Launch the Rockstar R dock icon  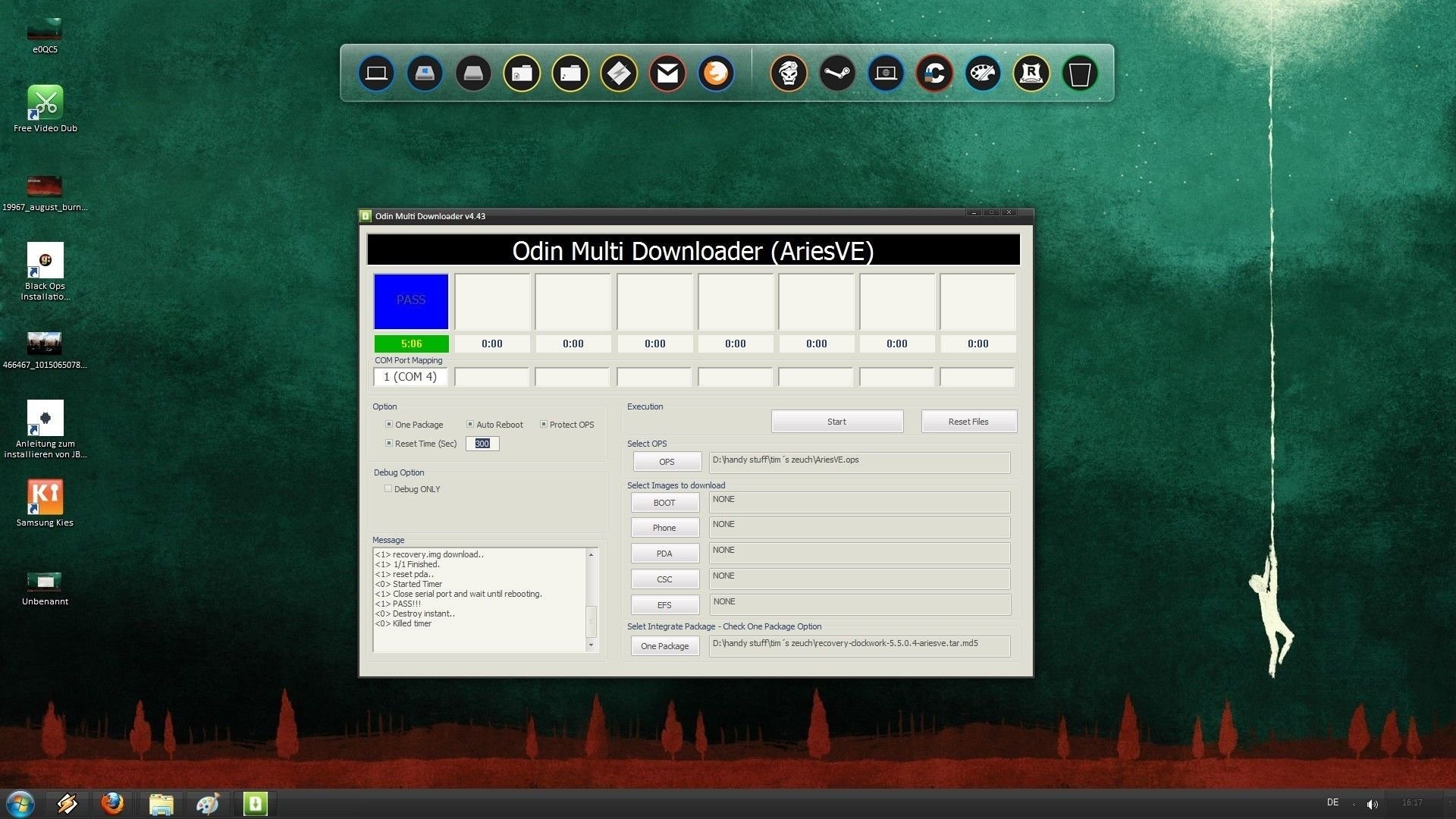click(1031, 74)
